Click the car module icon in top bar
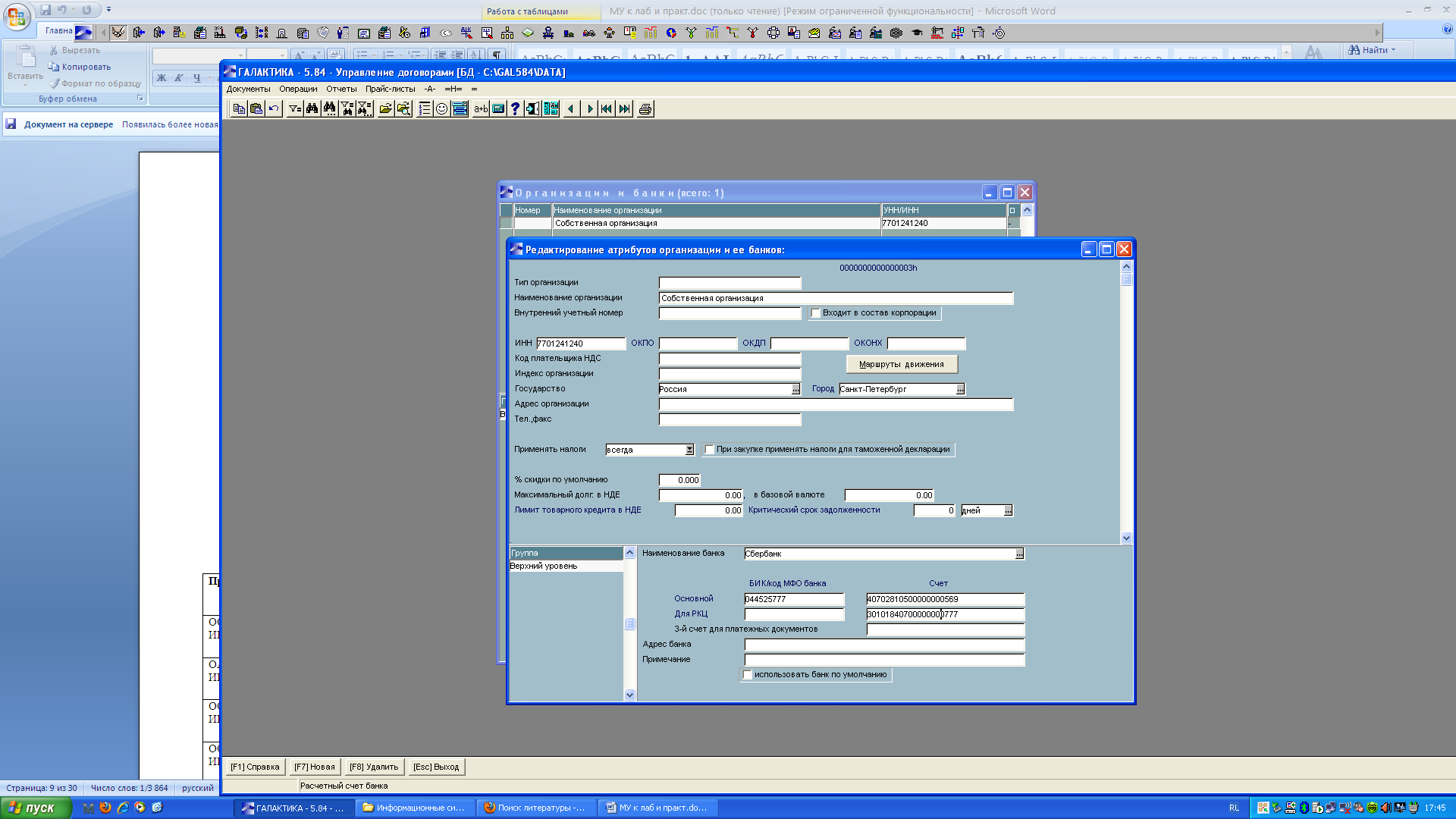1456x819 pixels. pos(588,33)
